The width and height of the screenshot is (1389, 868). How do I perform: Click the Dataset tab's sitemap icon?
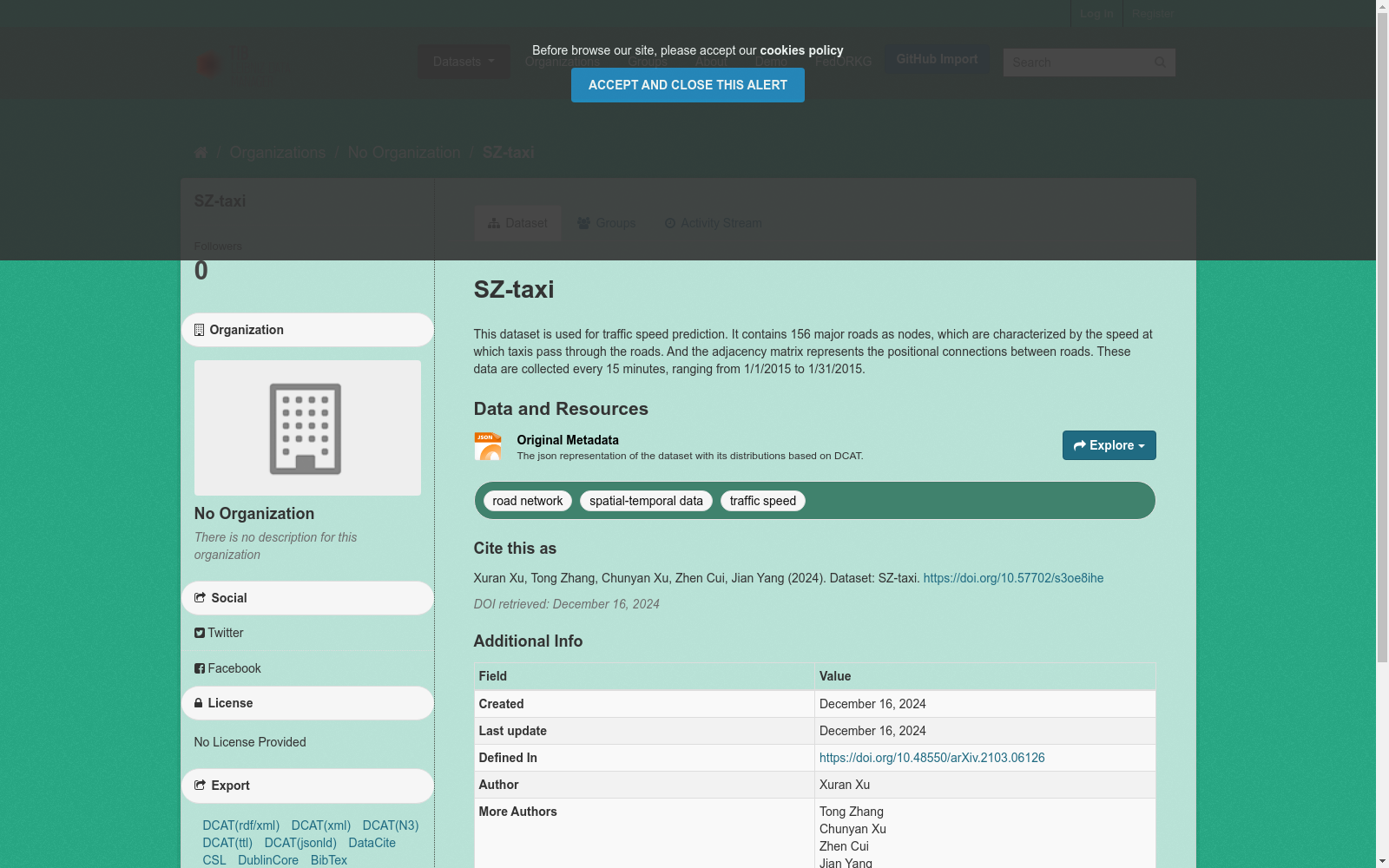pos(495,223)
